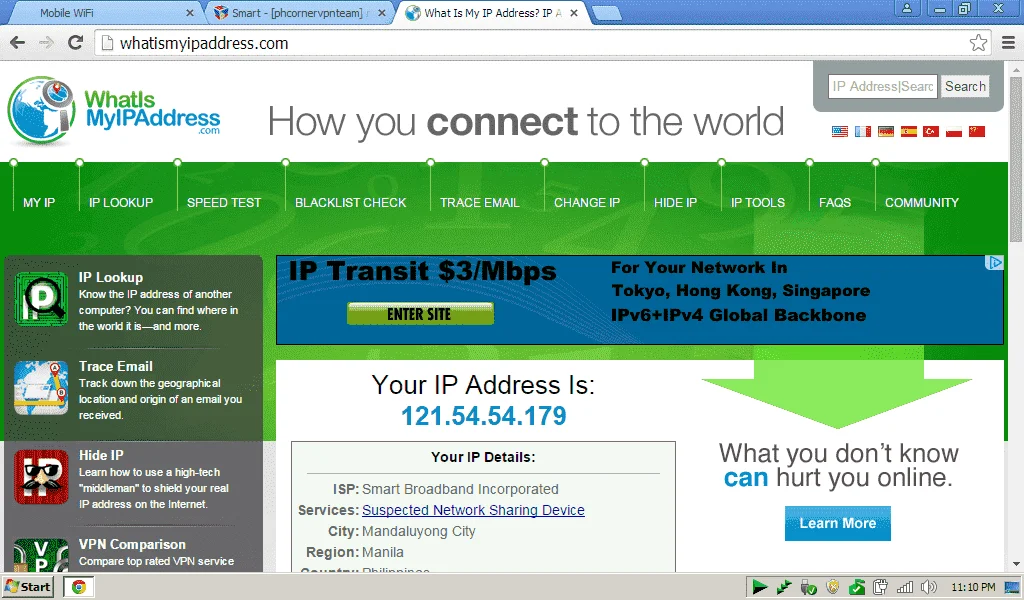This screenshot has height=600, width=1024.
Task: Click the Hide IP sidebar heading
Action: pyautogui.click(x=101, y=455)
